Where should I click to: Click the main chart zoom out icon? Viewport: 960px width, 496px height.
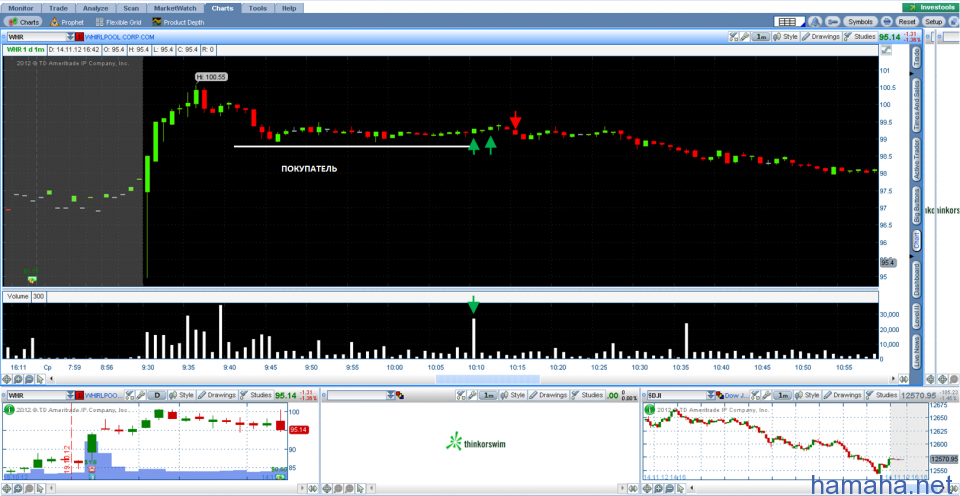(29, 380)
